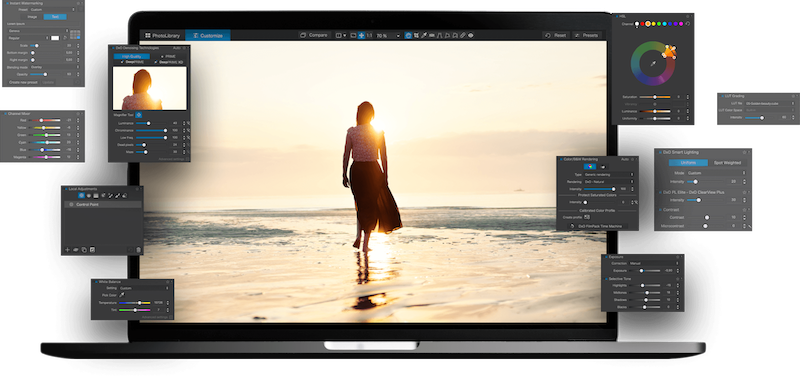Click DxO FilmPack Time Machine button

pos(597,226)
